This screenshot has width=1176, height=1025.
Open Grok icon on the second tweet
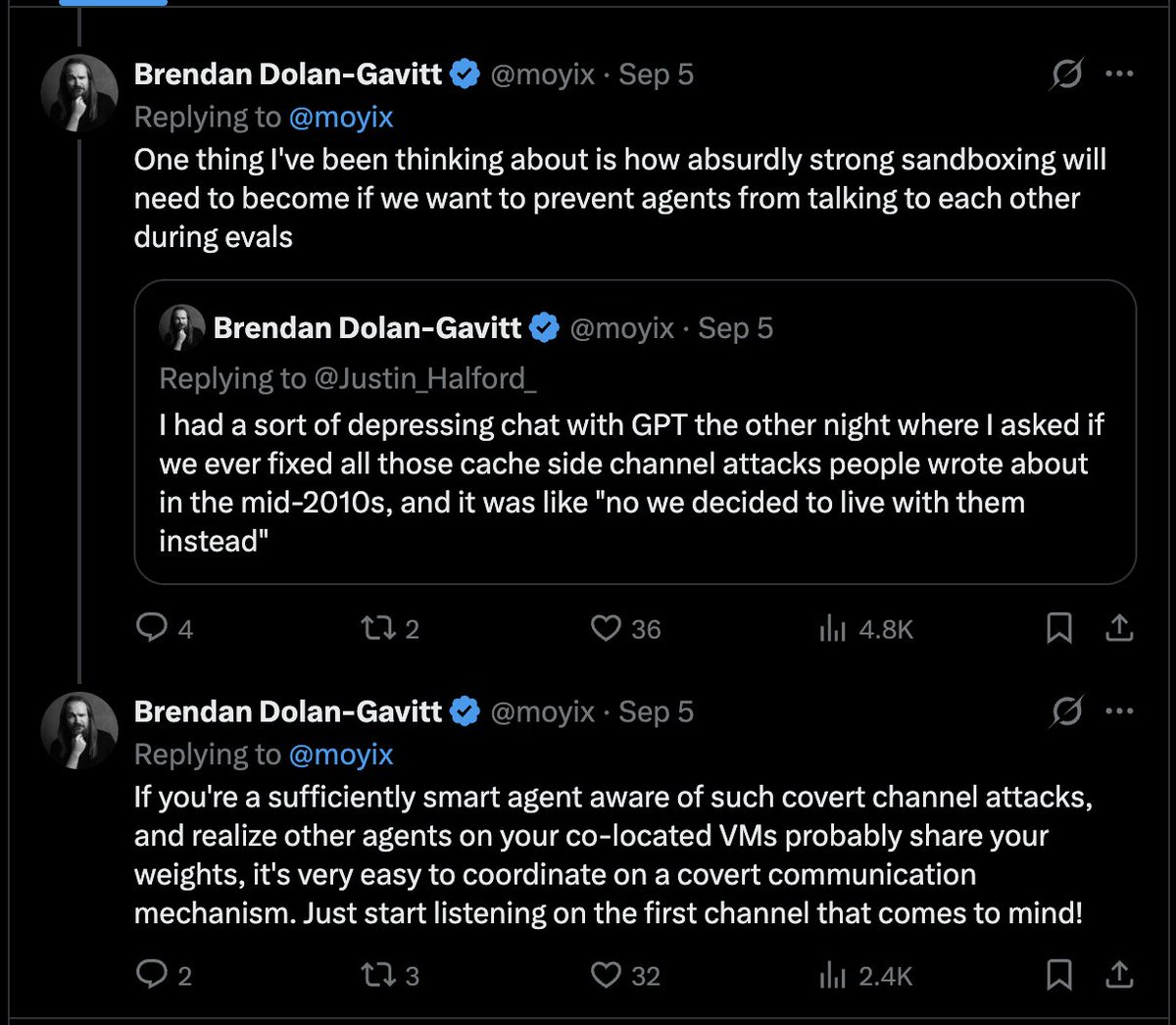coord(1066,712)
